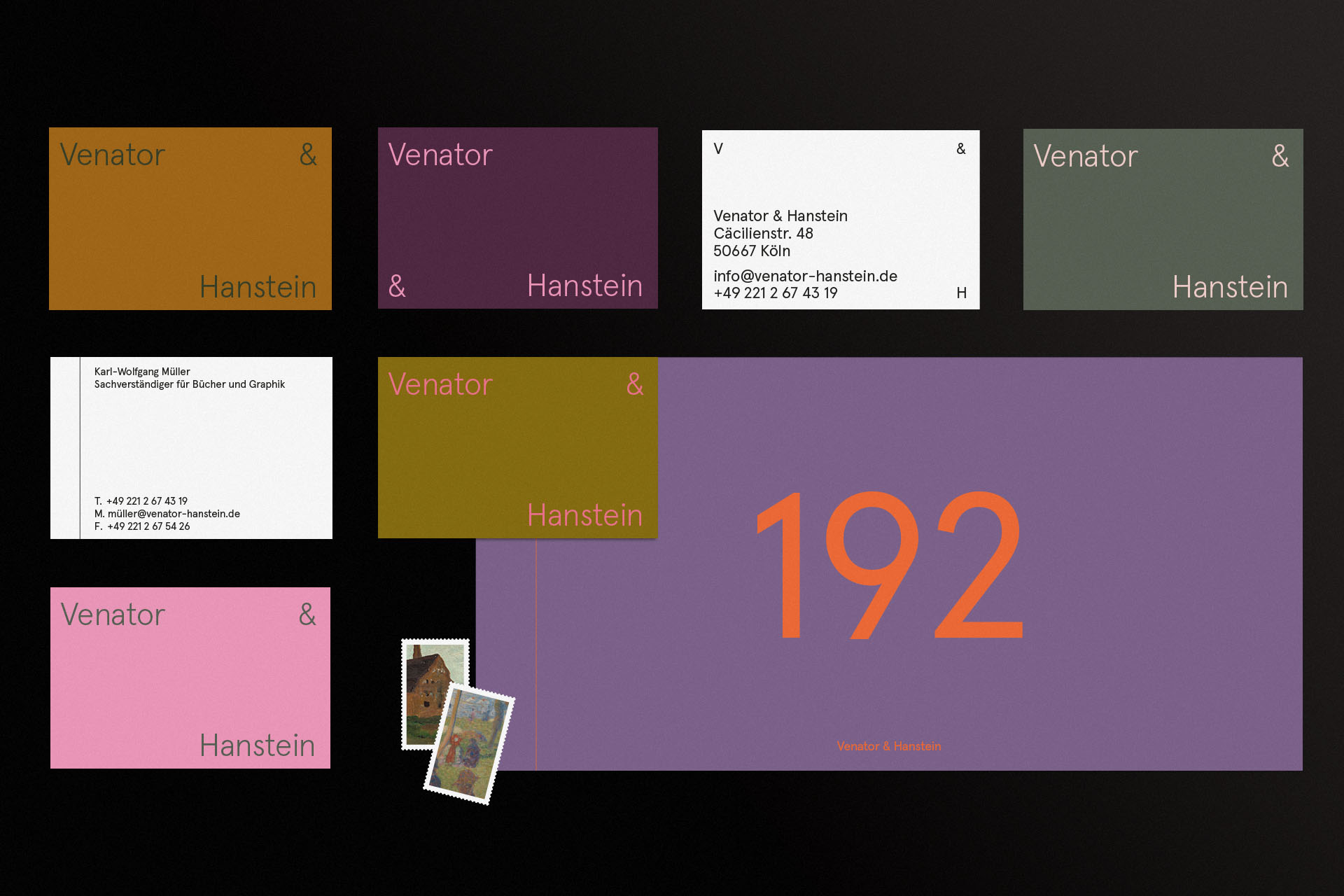Click "Venator" on the dark plum card

tap(440, 155)
